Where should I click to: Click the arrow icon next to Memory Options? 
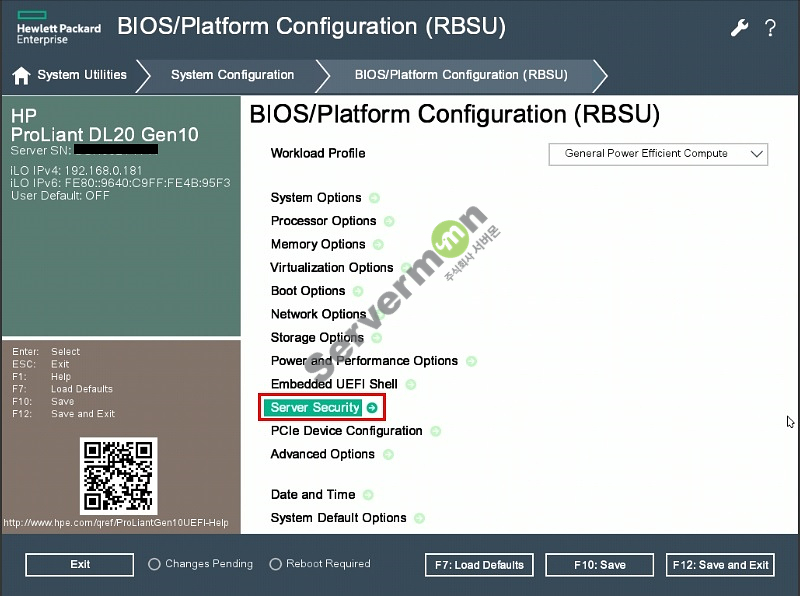(378, 245)
